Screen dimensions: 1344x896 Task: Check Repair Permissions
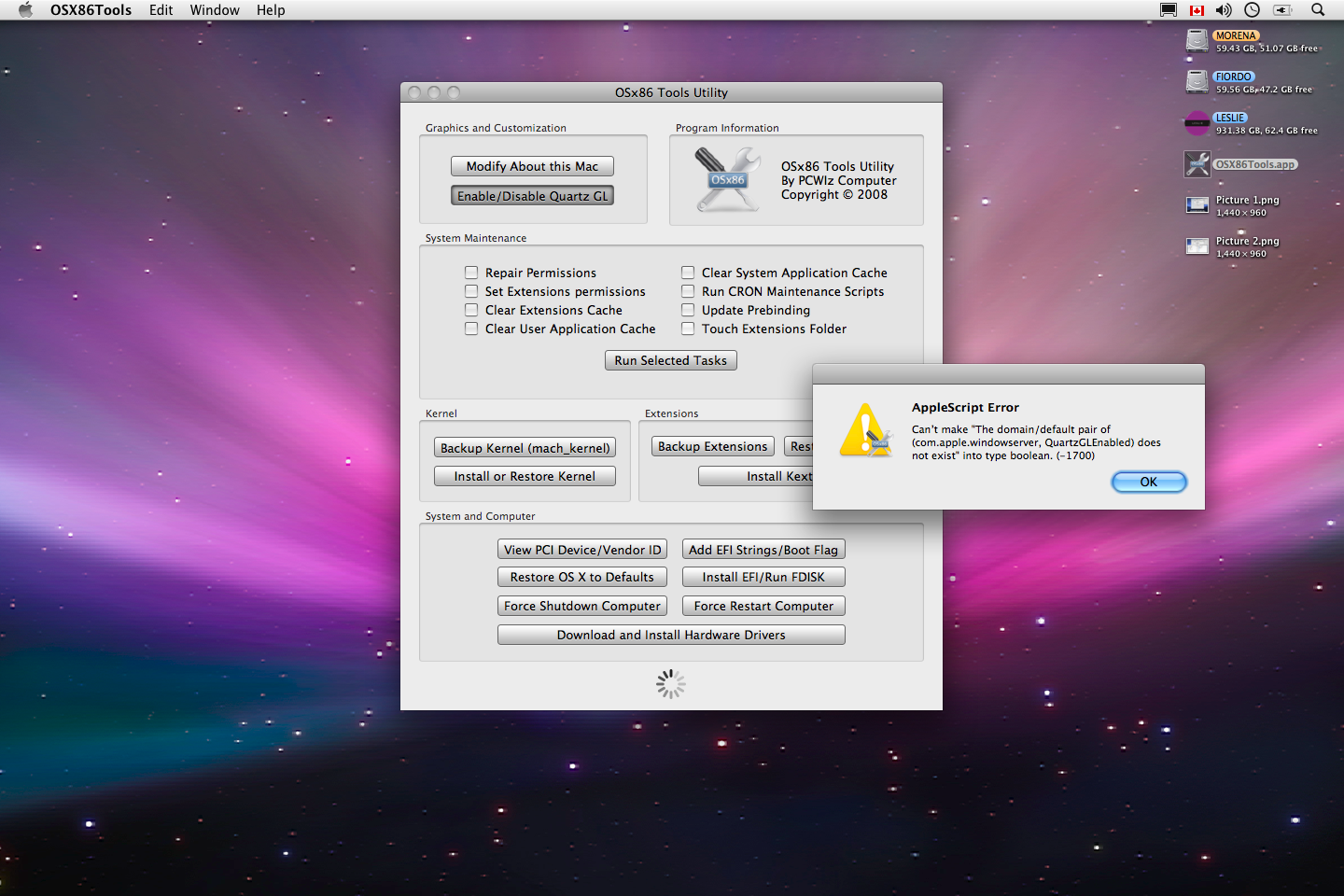tap(471, 273)
